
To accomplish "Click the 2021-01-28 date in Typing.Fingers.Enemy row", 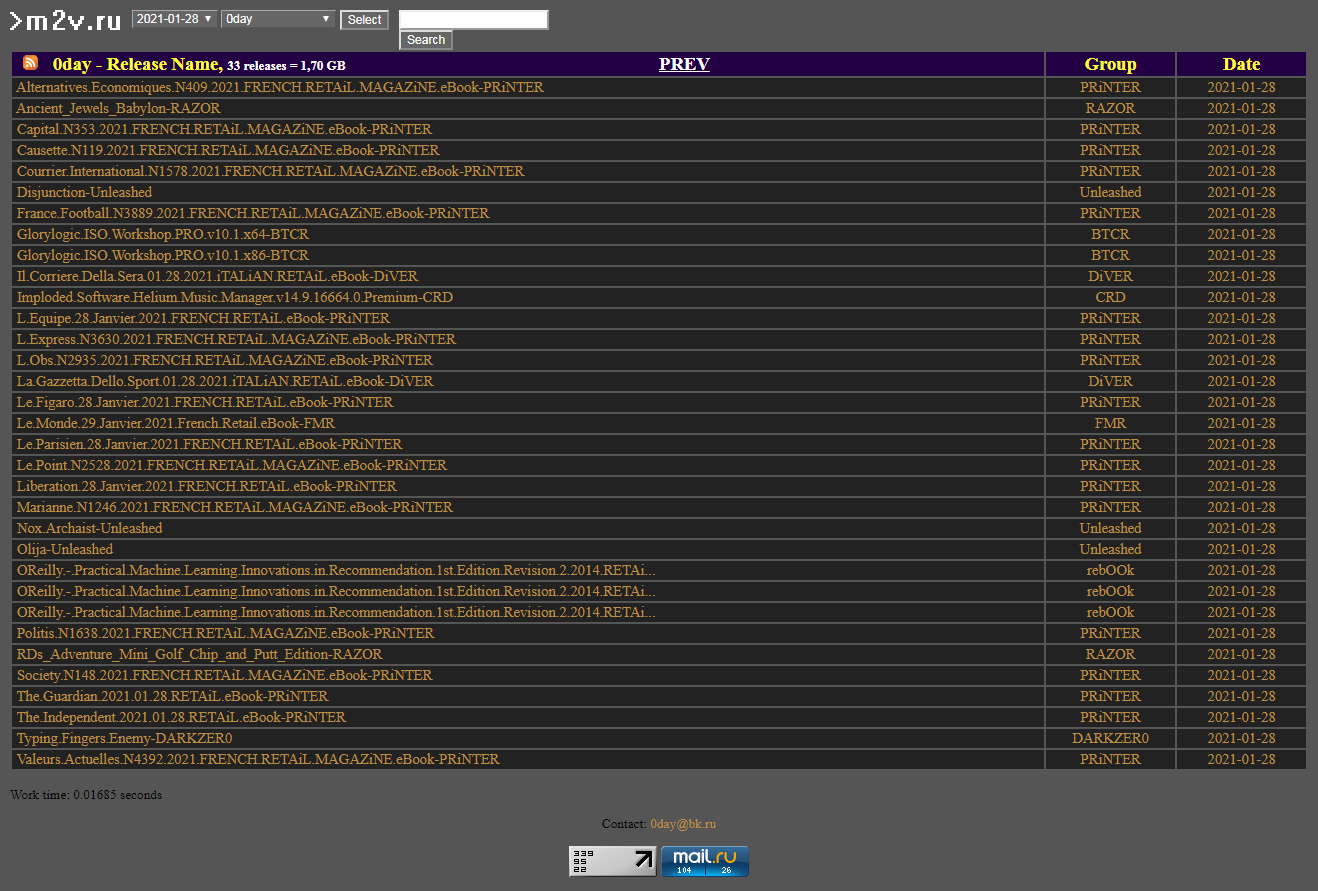I will [1241, 738].
